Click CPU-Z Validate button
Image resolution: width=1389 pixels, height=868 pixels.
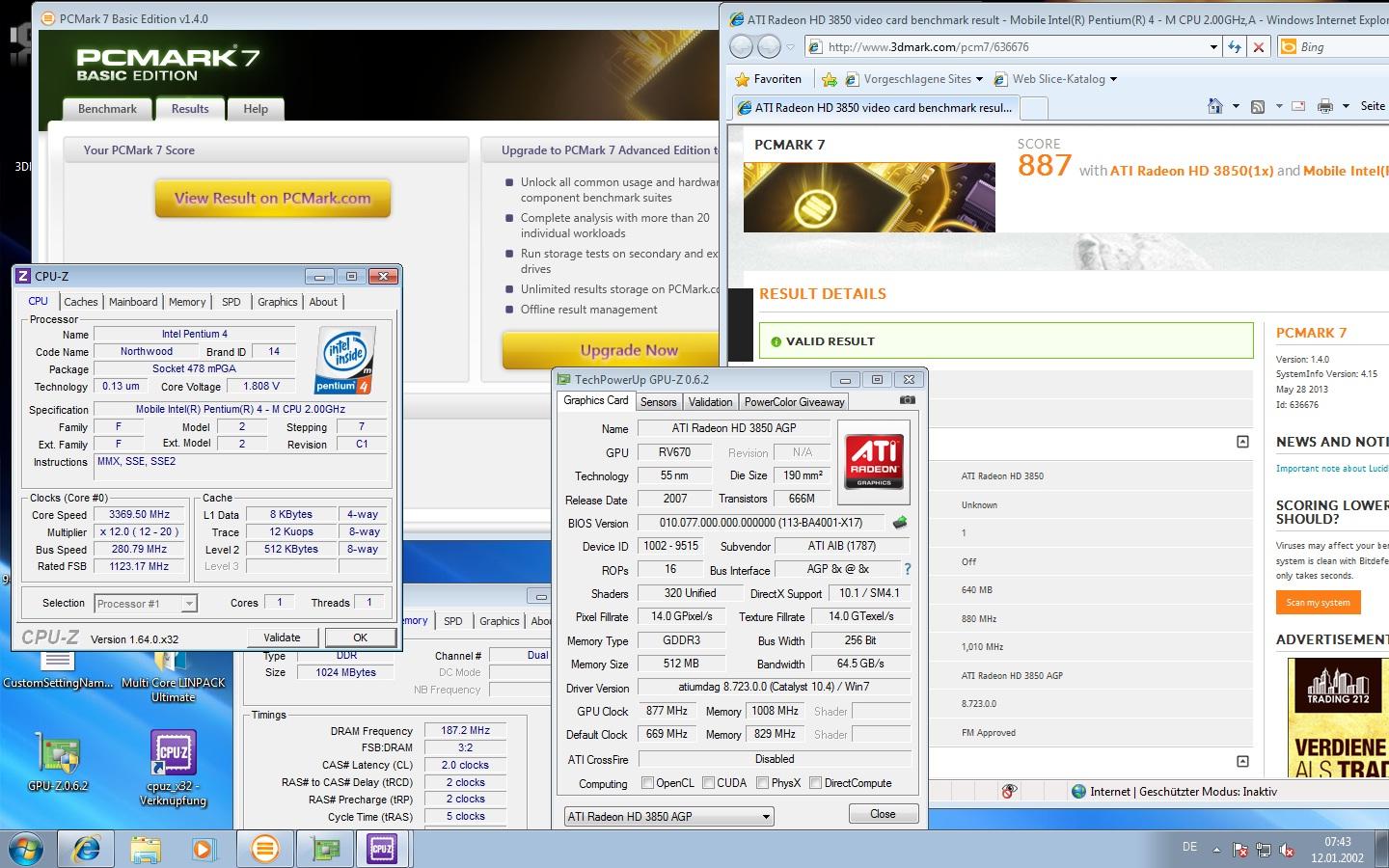click(282, 637)
